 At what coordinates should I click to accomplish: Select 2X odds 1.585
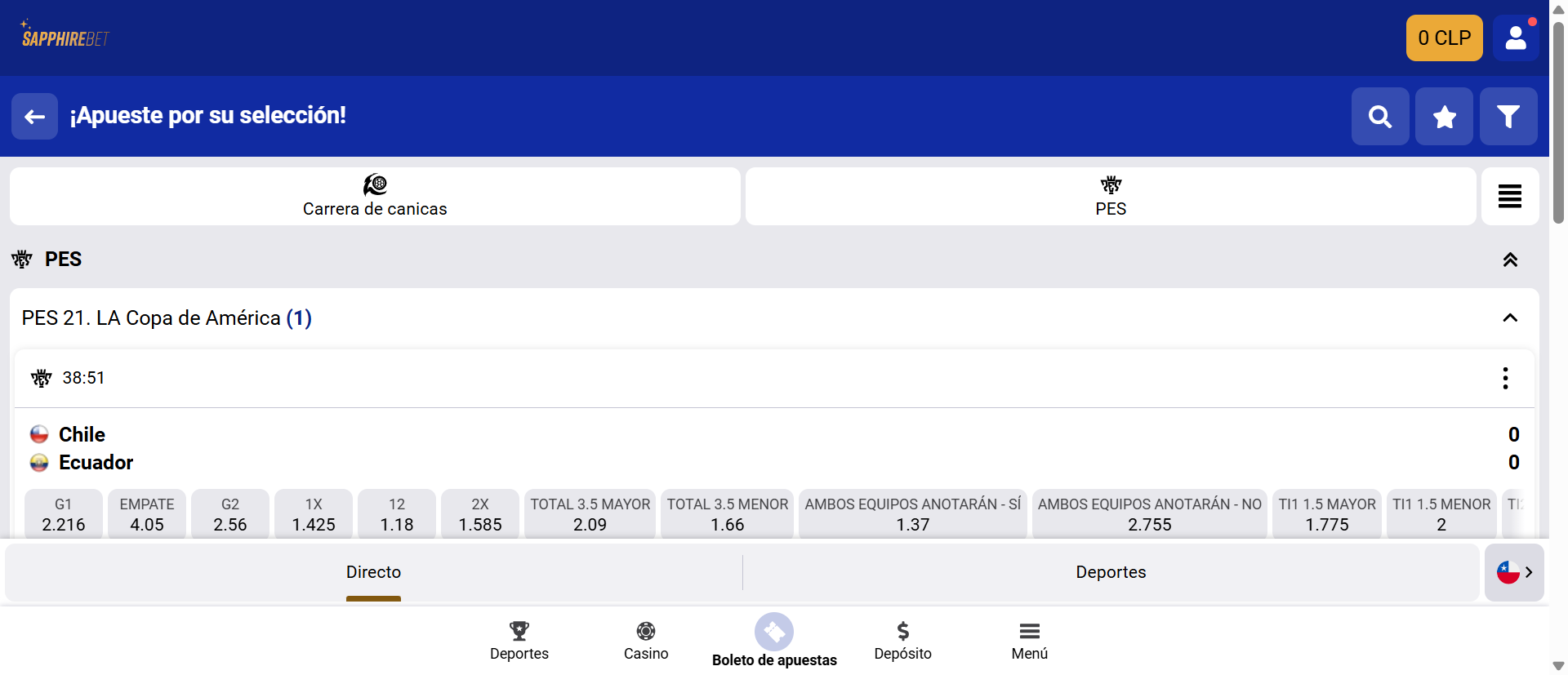(x=480, y=514)
